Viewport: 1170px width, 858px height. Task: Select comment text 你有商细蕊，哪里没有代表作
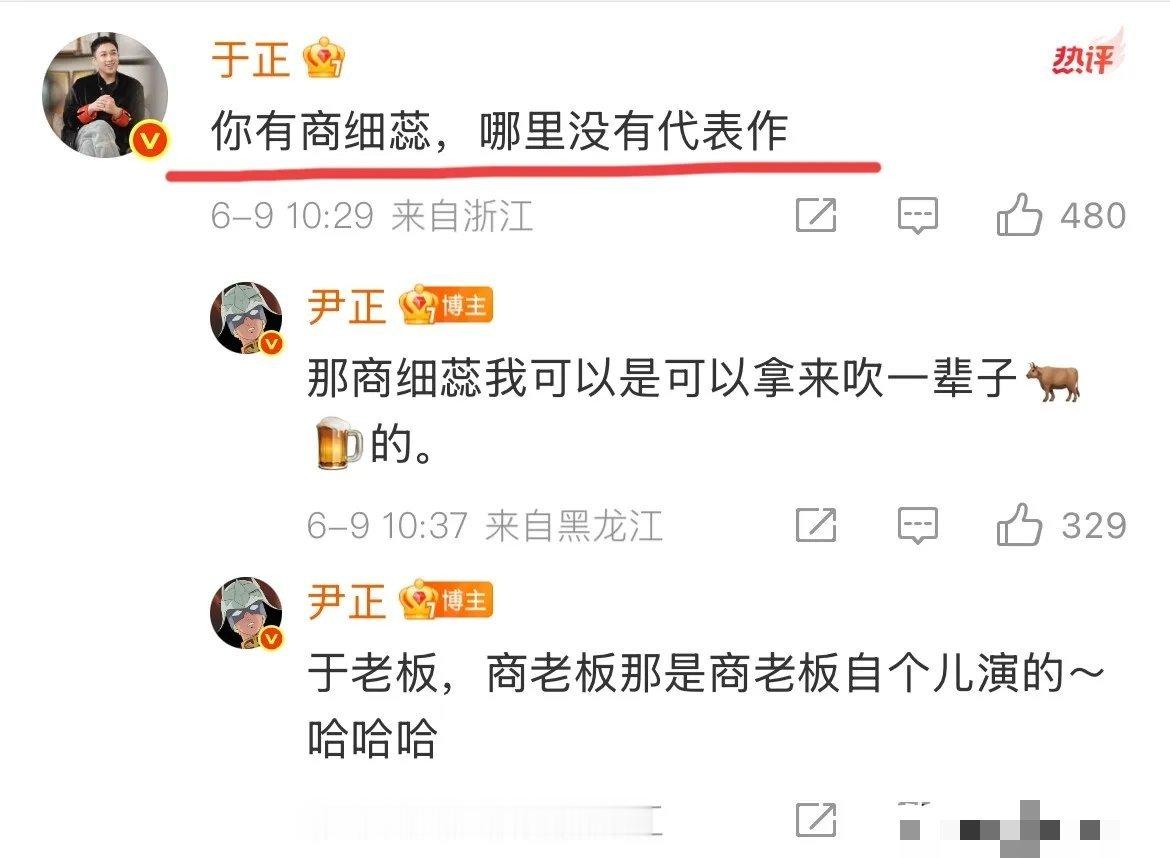pyautogui.click(x=499, y=131)
